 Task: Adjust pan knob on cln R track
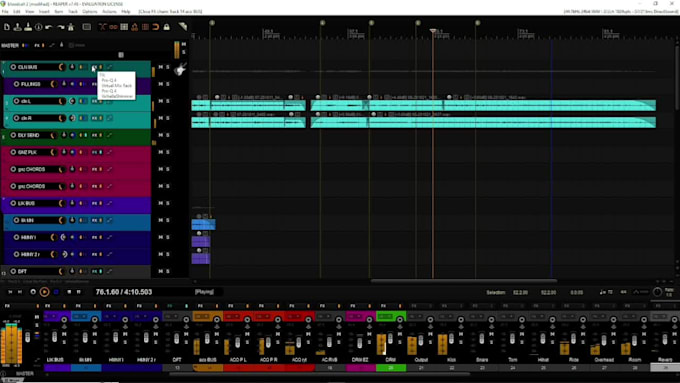click(x=72, y=118)
